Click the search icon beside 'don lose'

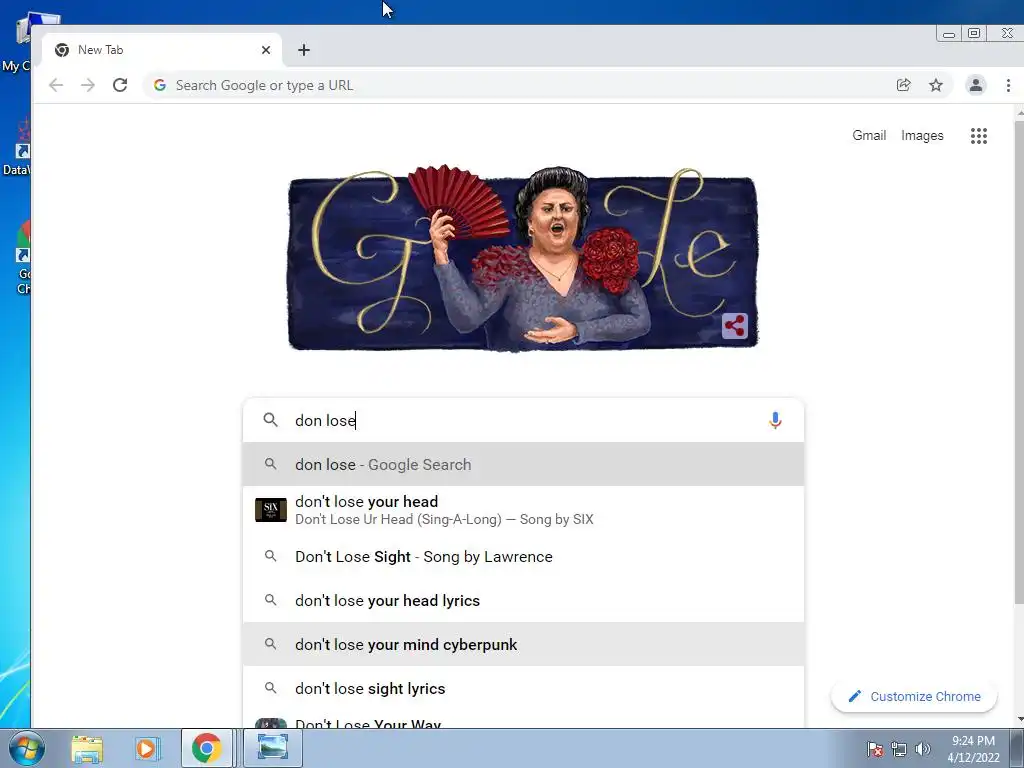270,420
